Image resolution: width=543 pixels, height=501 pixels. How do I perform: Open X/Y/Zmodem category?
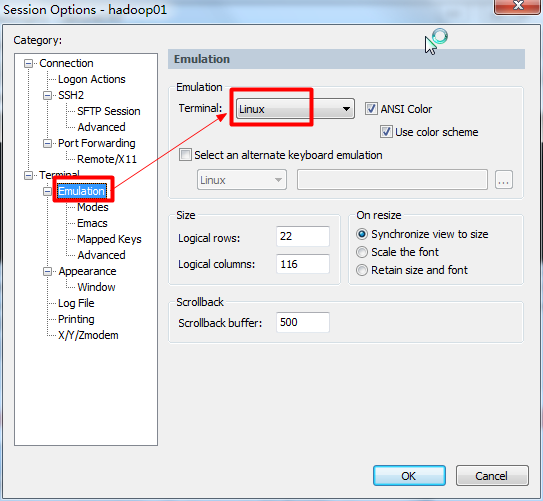(88, 335)
